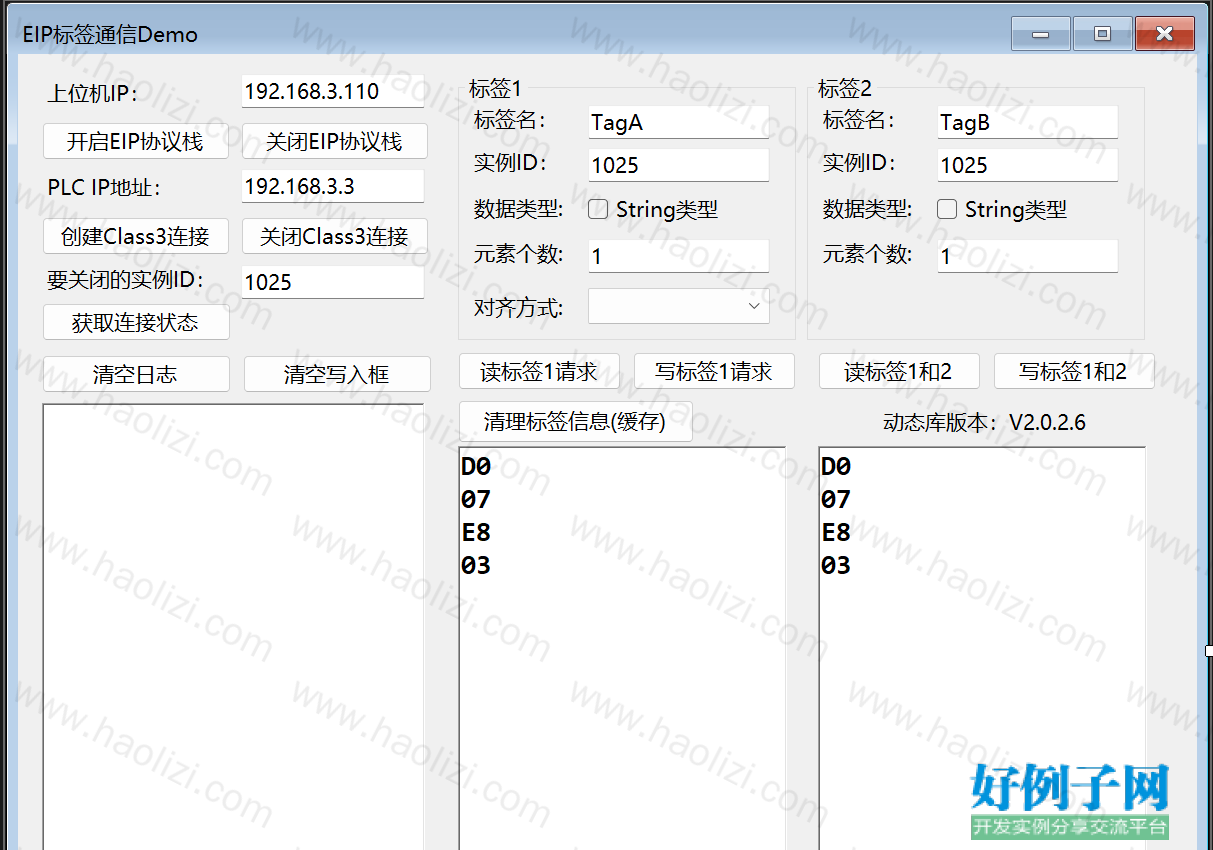Click 标签2 实例ID field
1213x850 pixels.
[x=1028, y=165]
